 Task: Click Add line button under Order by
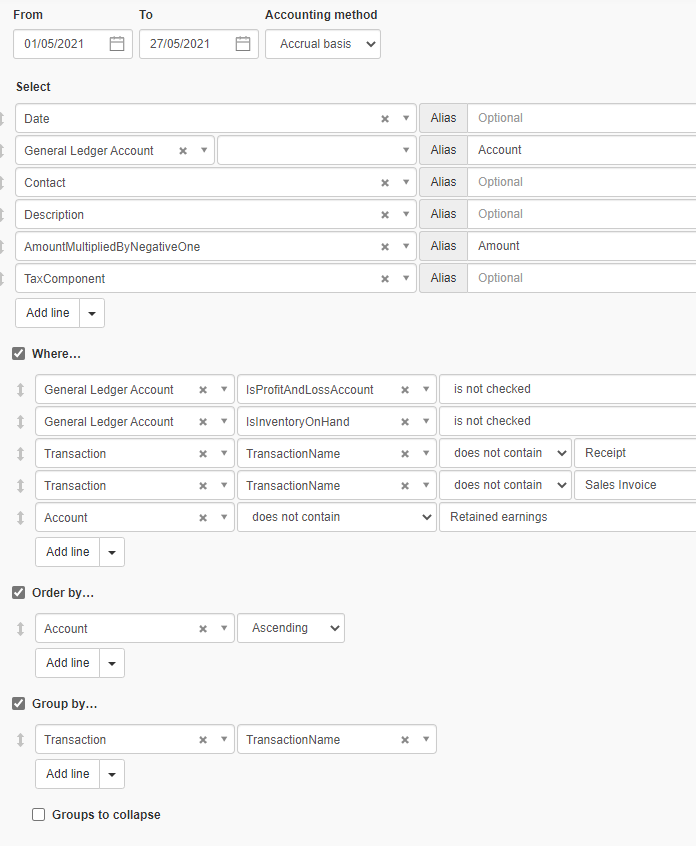(67, 663)
